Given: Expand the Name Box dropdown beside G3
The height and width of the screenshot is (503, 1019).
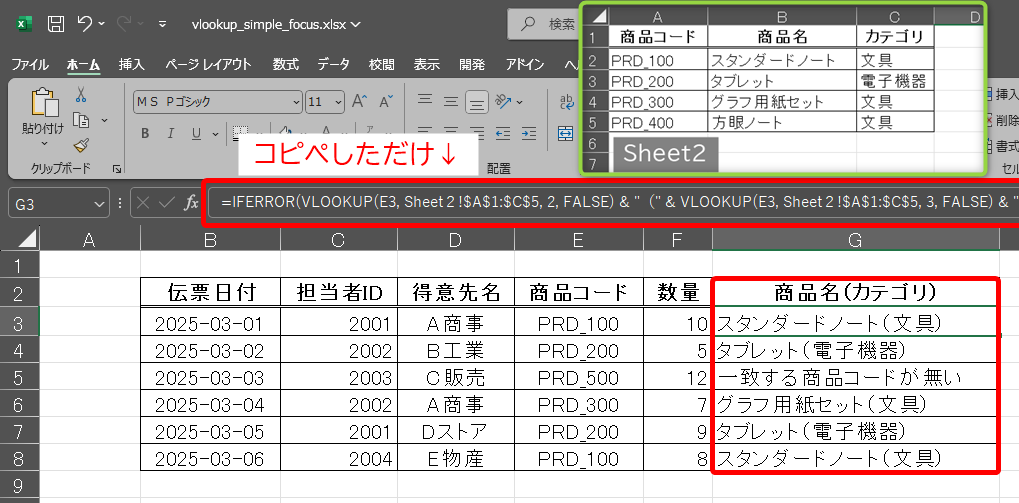Looking at the screenshot, I should (98, 204).
